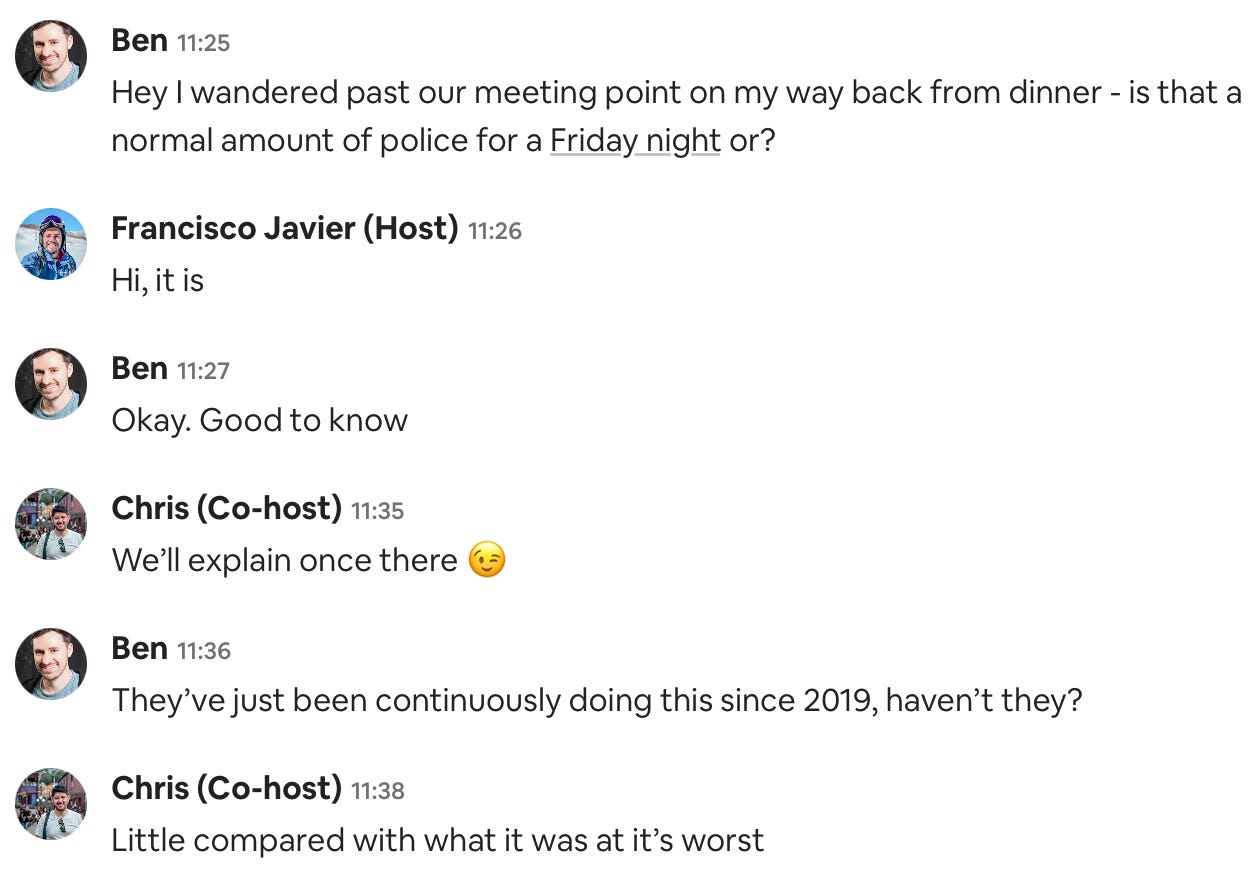1257x881 pixels.
Task: Click the name 'Francisco Javier (Host)'
Action: pyautogui.click(x=285, y=229)
